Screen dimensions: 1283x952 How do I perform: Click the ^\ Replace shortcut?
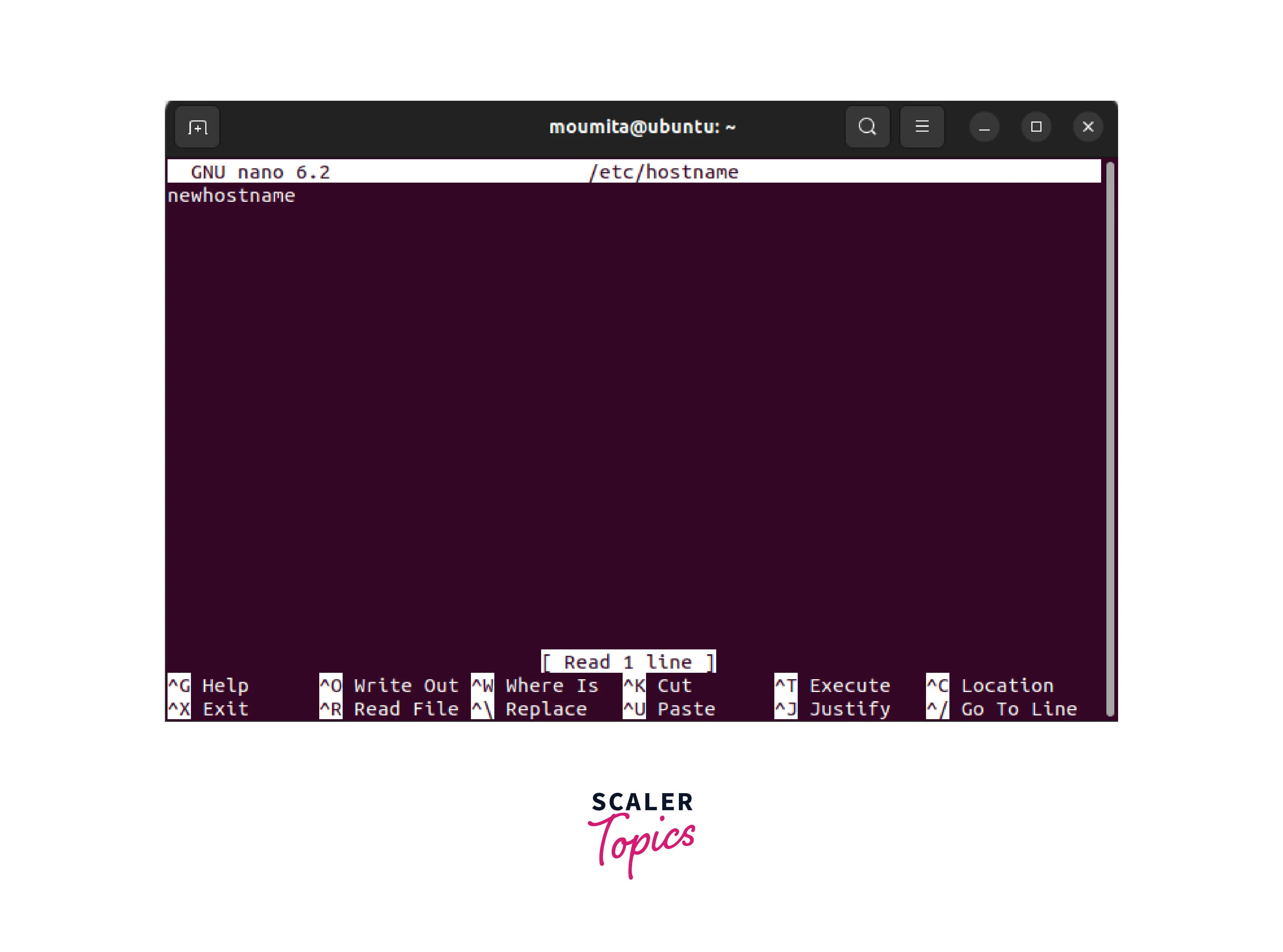529,709
